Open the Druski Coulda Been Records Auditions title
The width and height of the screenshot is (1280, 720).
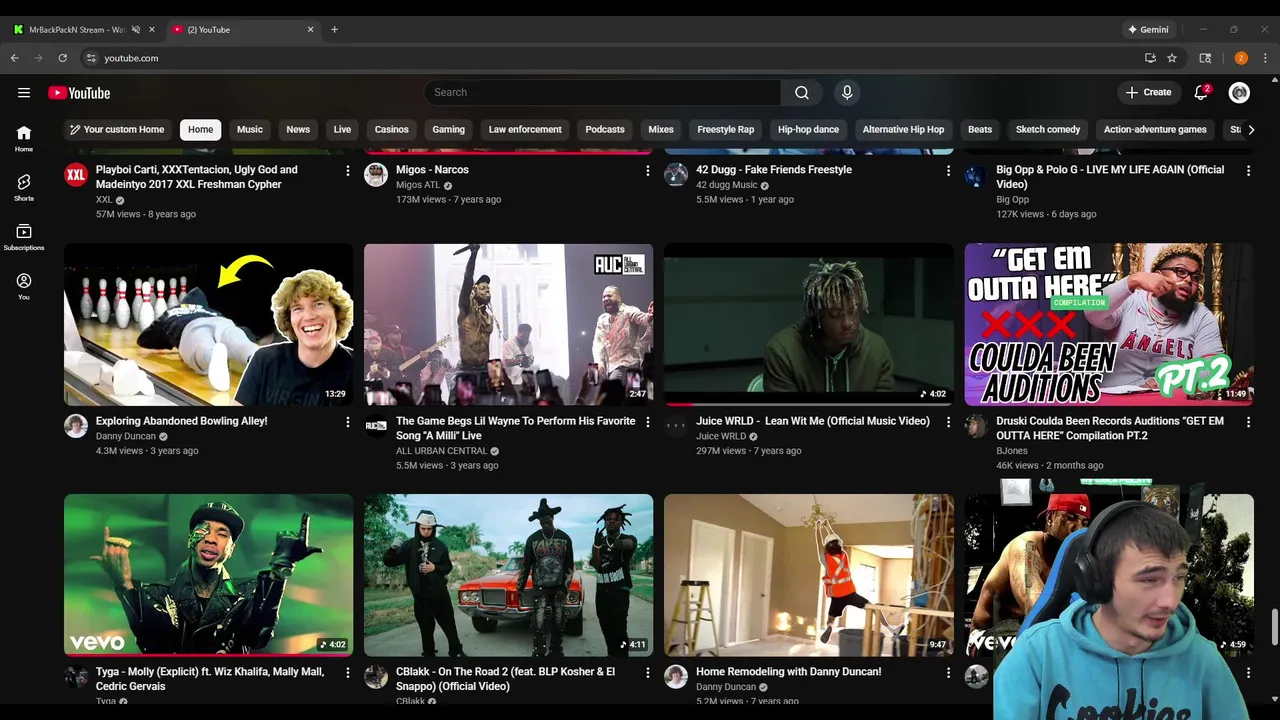pos(1110,428)
